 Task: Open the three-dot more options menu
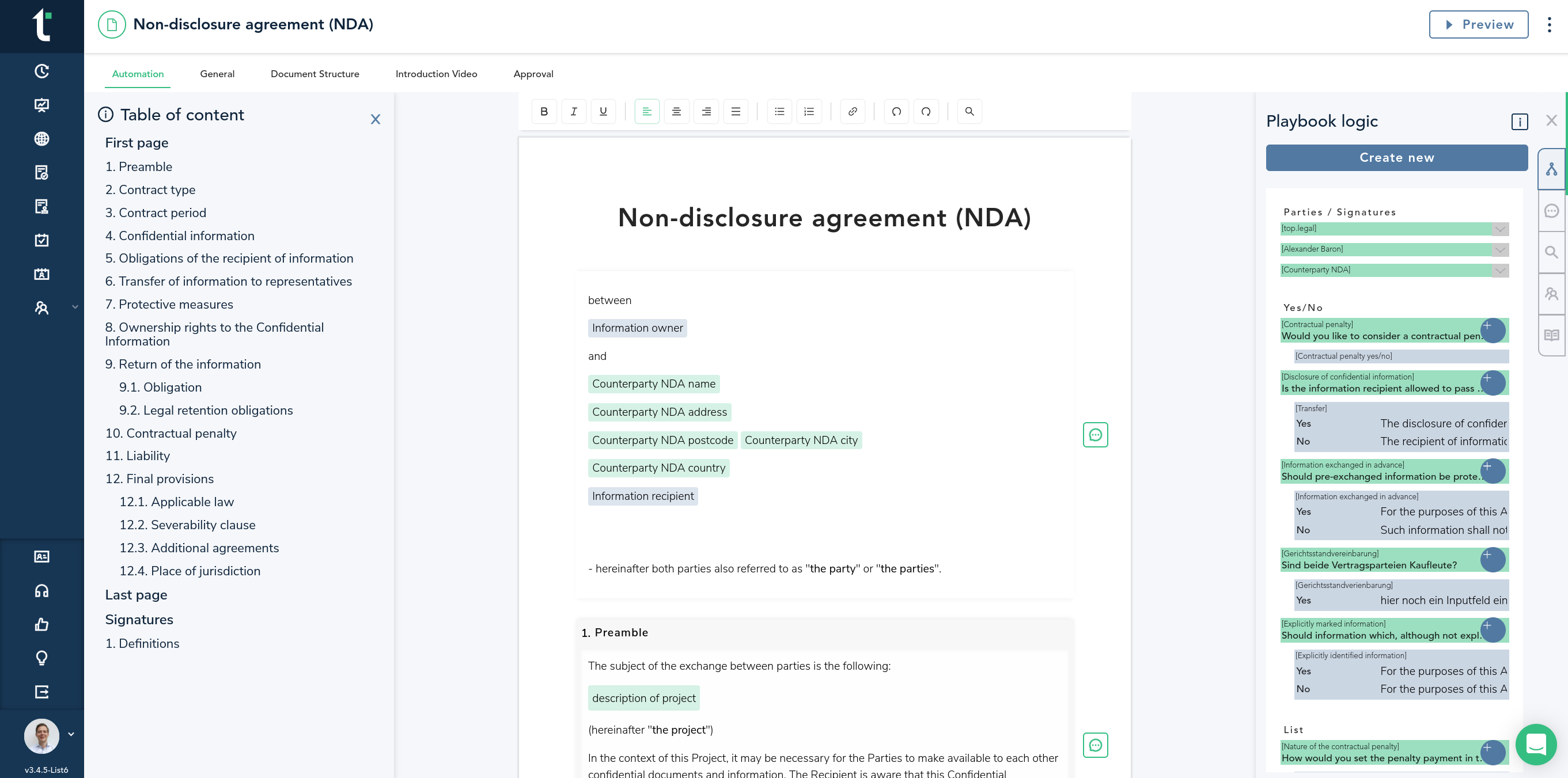[x=1549, y=24]
